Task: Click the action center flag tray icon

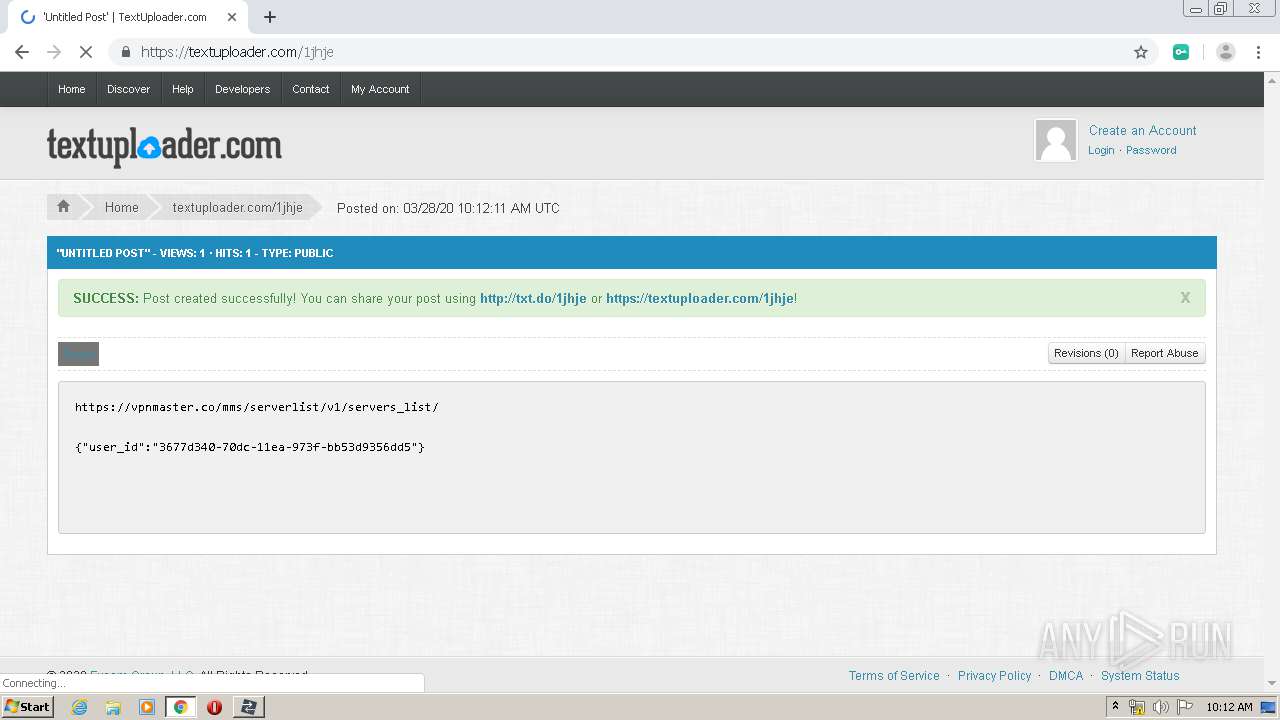Action: coord(1184,707)
